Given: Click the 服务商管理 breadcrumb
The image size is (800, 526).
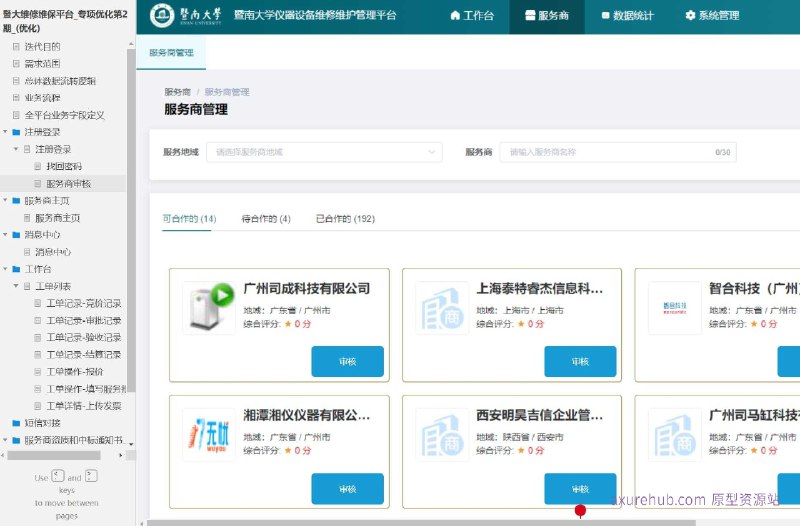Looking at the screenshot, I should 227,92.
